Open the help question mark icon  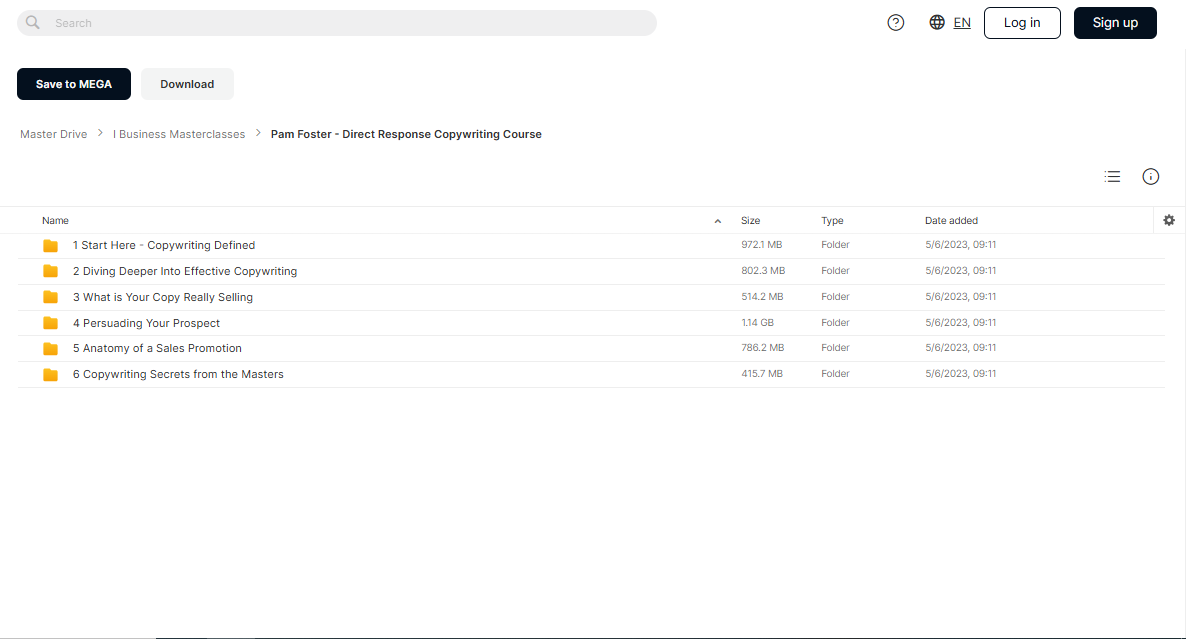pyautogui.click(x=896, y=23)
